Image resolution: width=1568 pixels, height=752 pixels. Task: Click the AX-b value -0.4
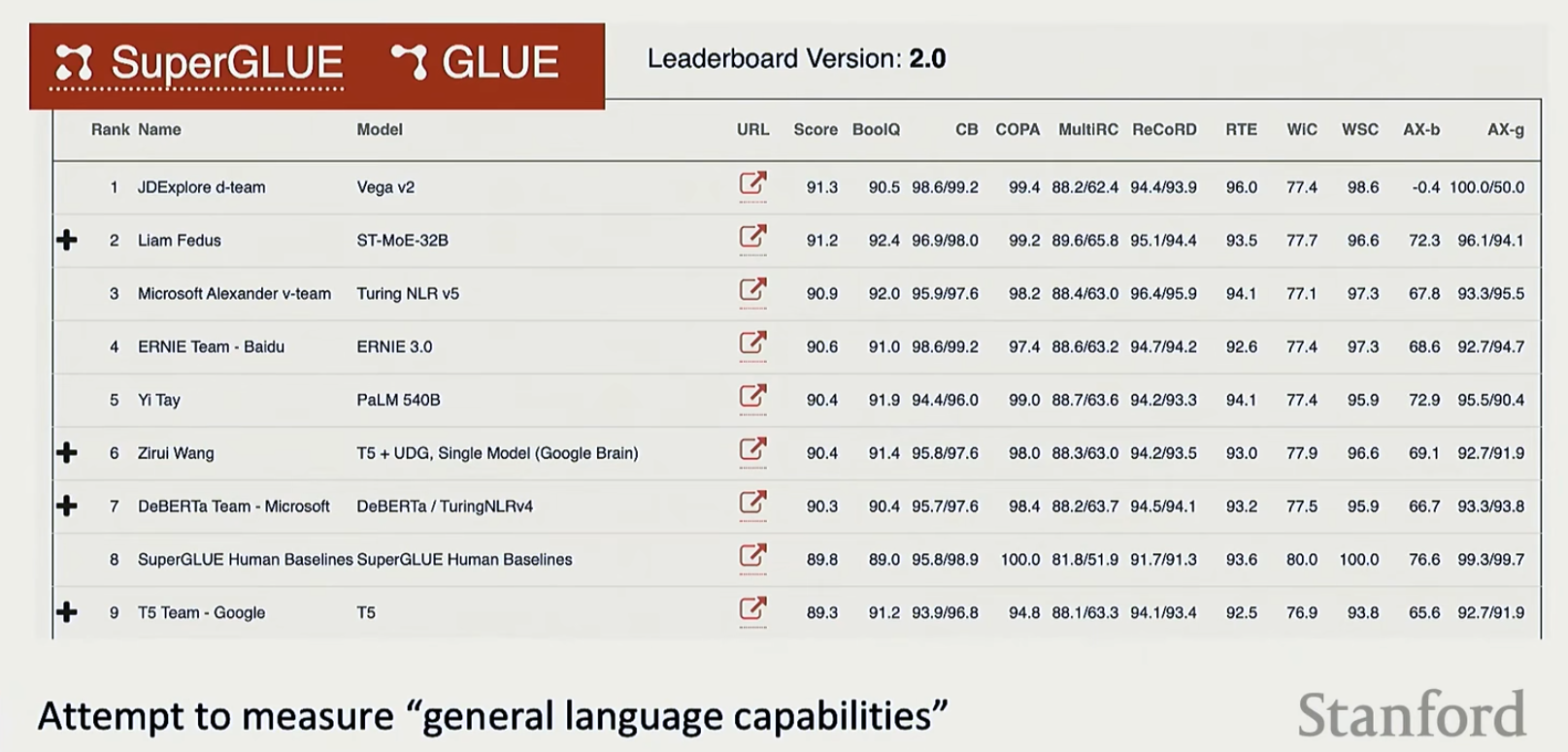[x=1426, y=187]
